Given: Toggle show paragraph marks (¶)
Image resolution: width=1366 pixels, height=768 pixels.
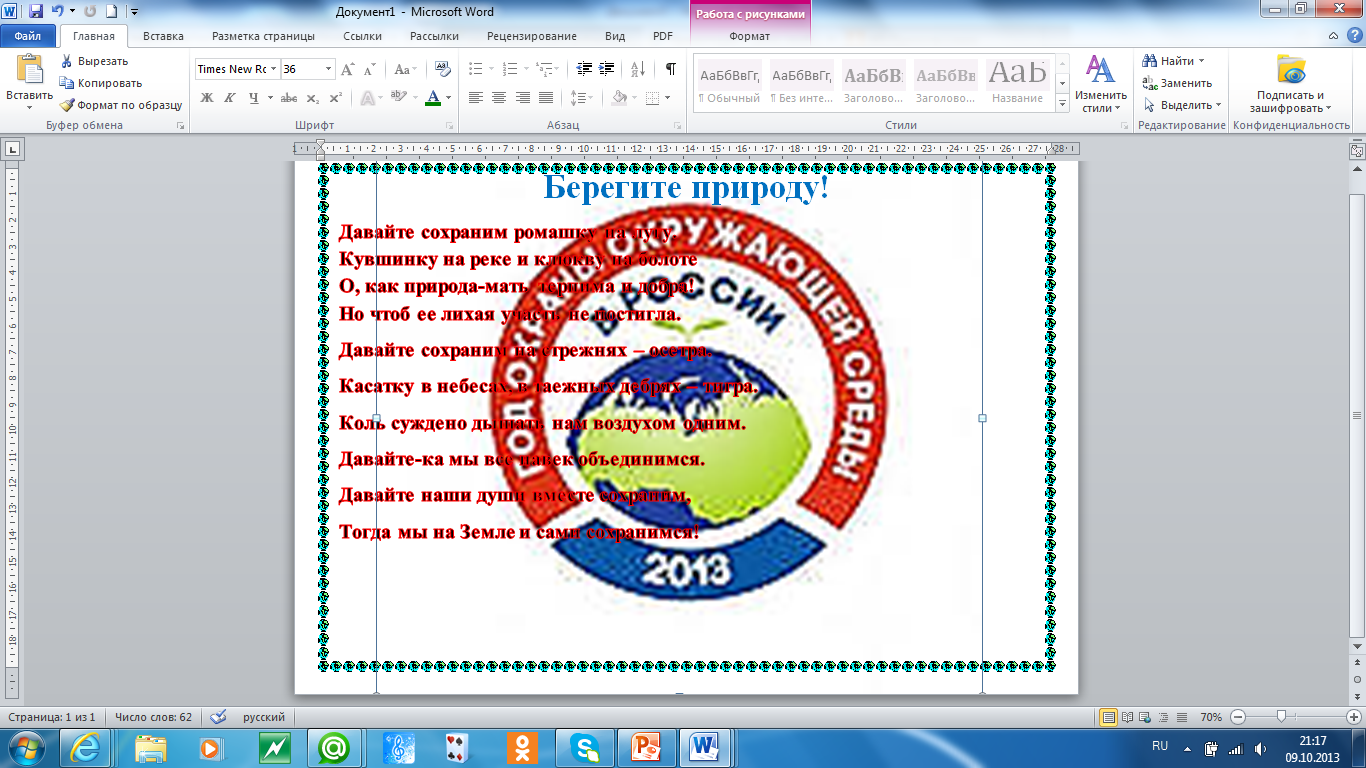Looking at the screenshot, I should 670,69.
